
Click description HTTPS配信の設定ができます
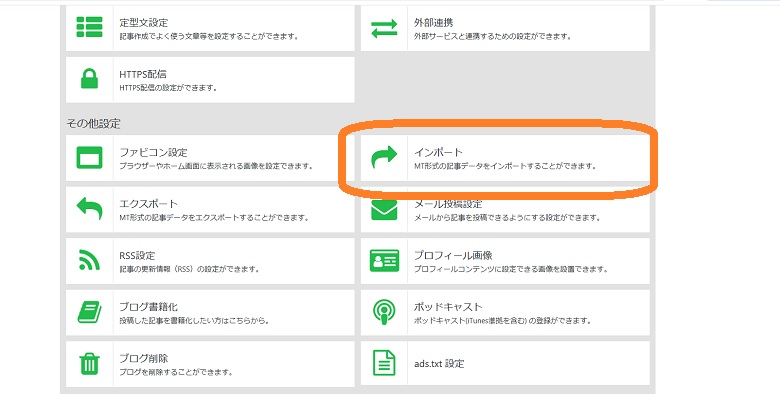tap(168, 88)
